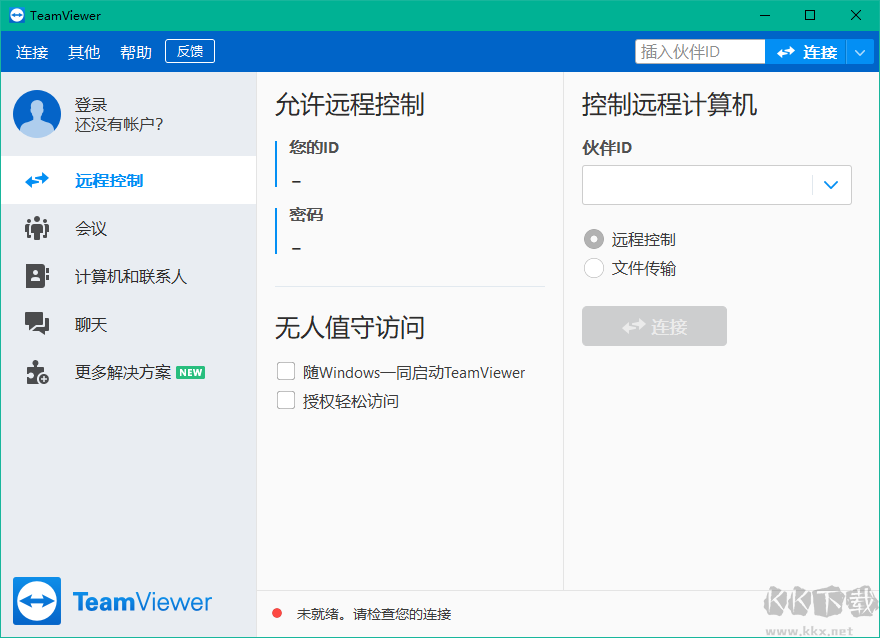Open the 其他 menu
This screenshot has height=638, width=880.
click(84, 51)
